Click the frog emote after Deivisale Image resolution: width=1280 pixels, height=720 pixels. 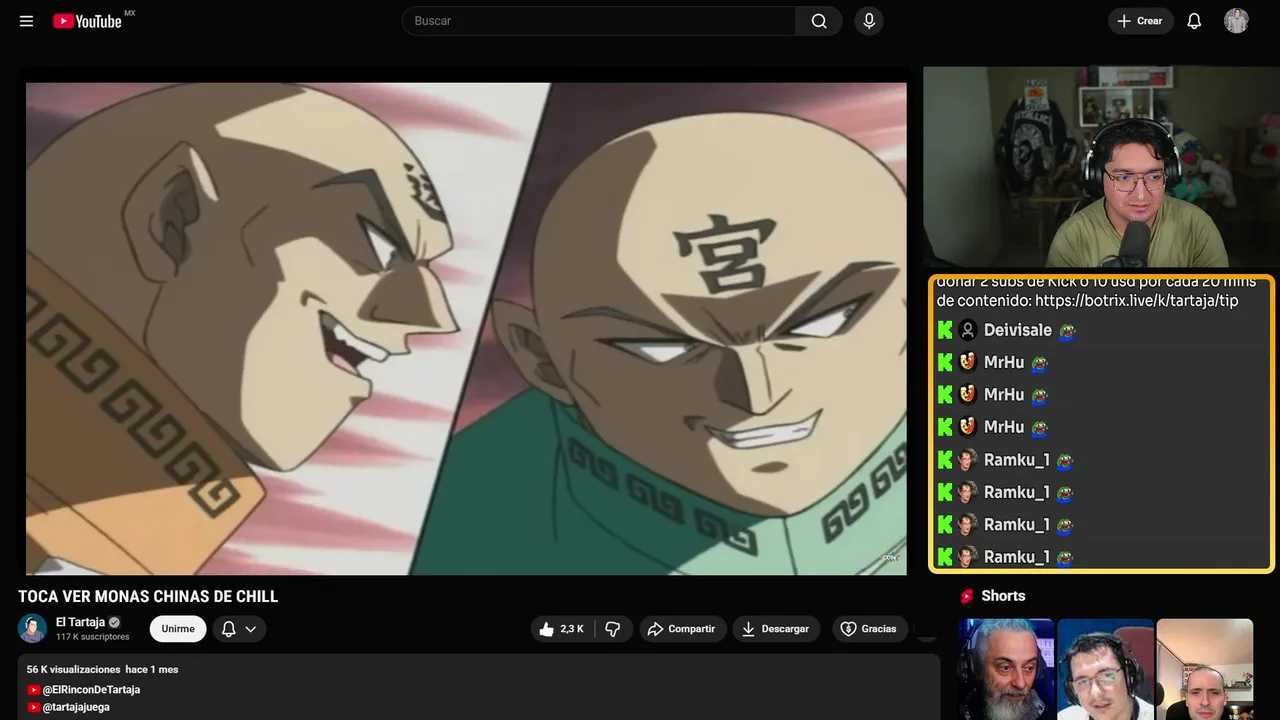1067,331
